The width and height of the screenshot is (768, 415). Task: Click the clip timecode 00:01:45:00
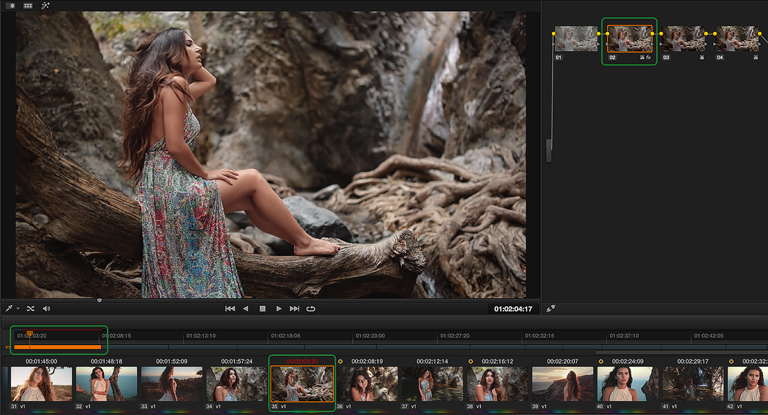pyautogui.click(x=41, y=362)
